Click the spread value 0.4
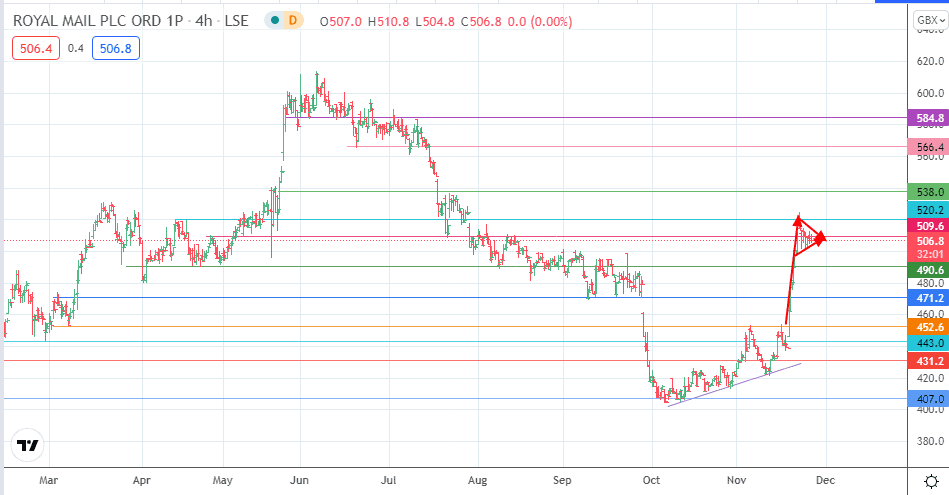Screen dimensions: 949x495 [x=76, y=48]
